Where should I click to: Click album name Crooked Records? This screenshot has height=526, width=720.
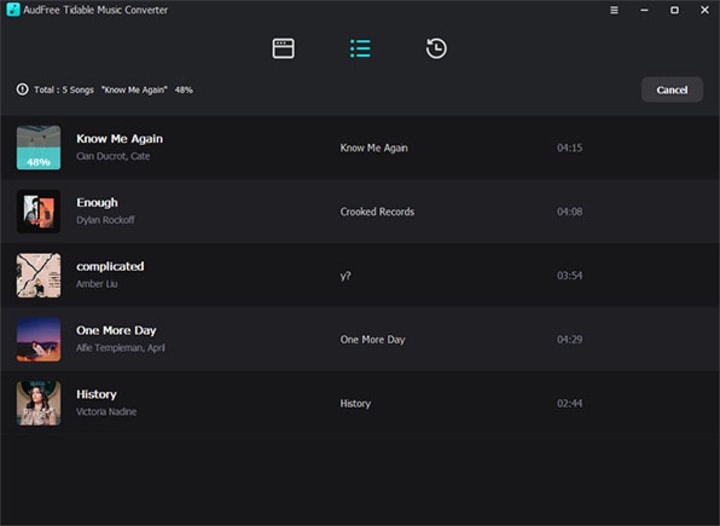[x=377, y=212]
